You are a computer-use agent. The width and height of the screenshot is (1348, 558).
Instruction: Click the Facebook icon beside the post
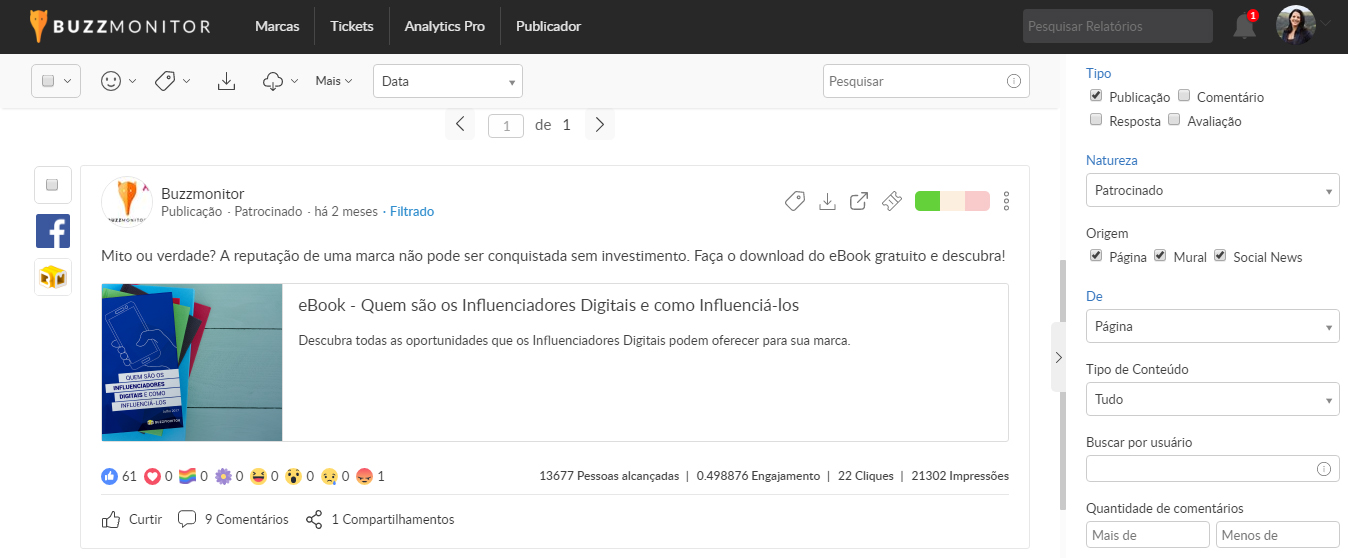pyautogui.click(x=53, y=231)
